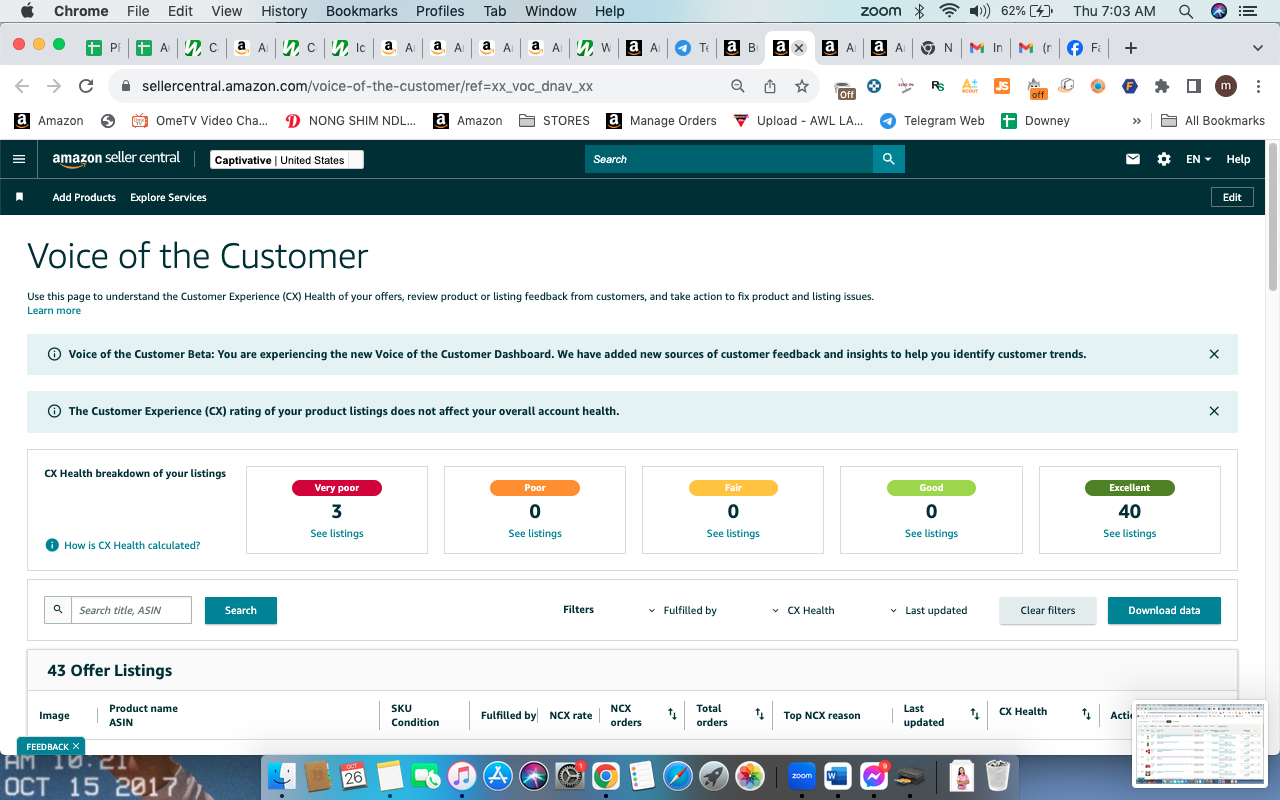This screenshot has width=1280, height=800.
Task: Open How is CX Health calculated link
Action: coord(132,545)
